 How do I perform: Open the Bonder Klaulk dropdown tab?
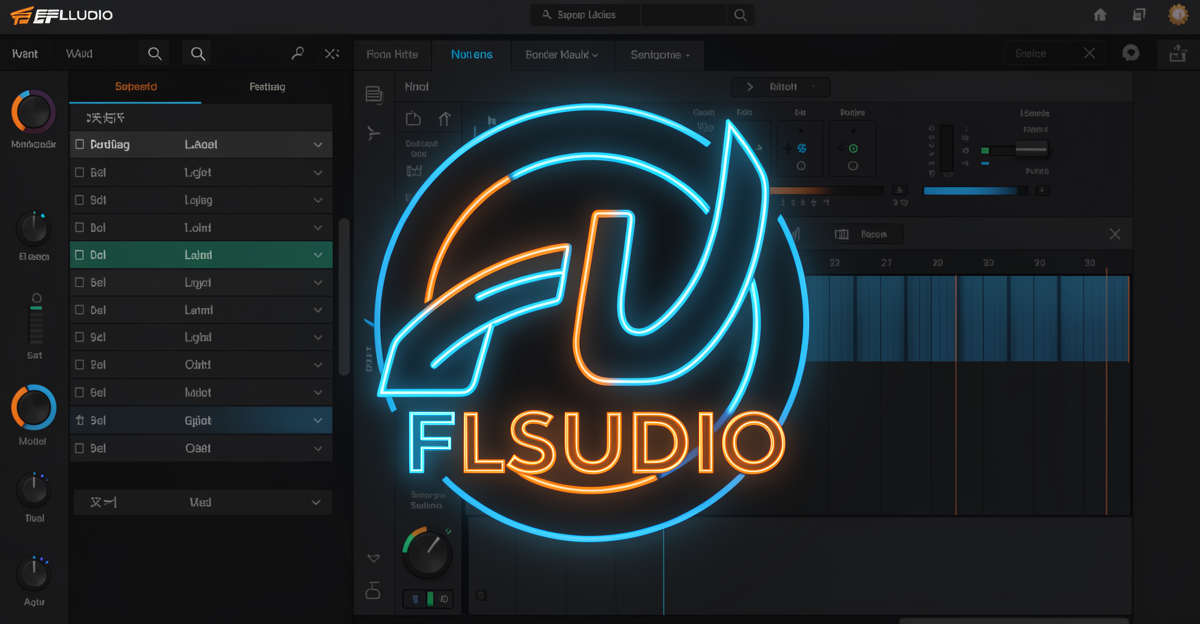(x=562, y=55)
